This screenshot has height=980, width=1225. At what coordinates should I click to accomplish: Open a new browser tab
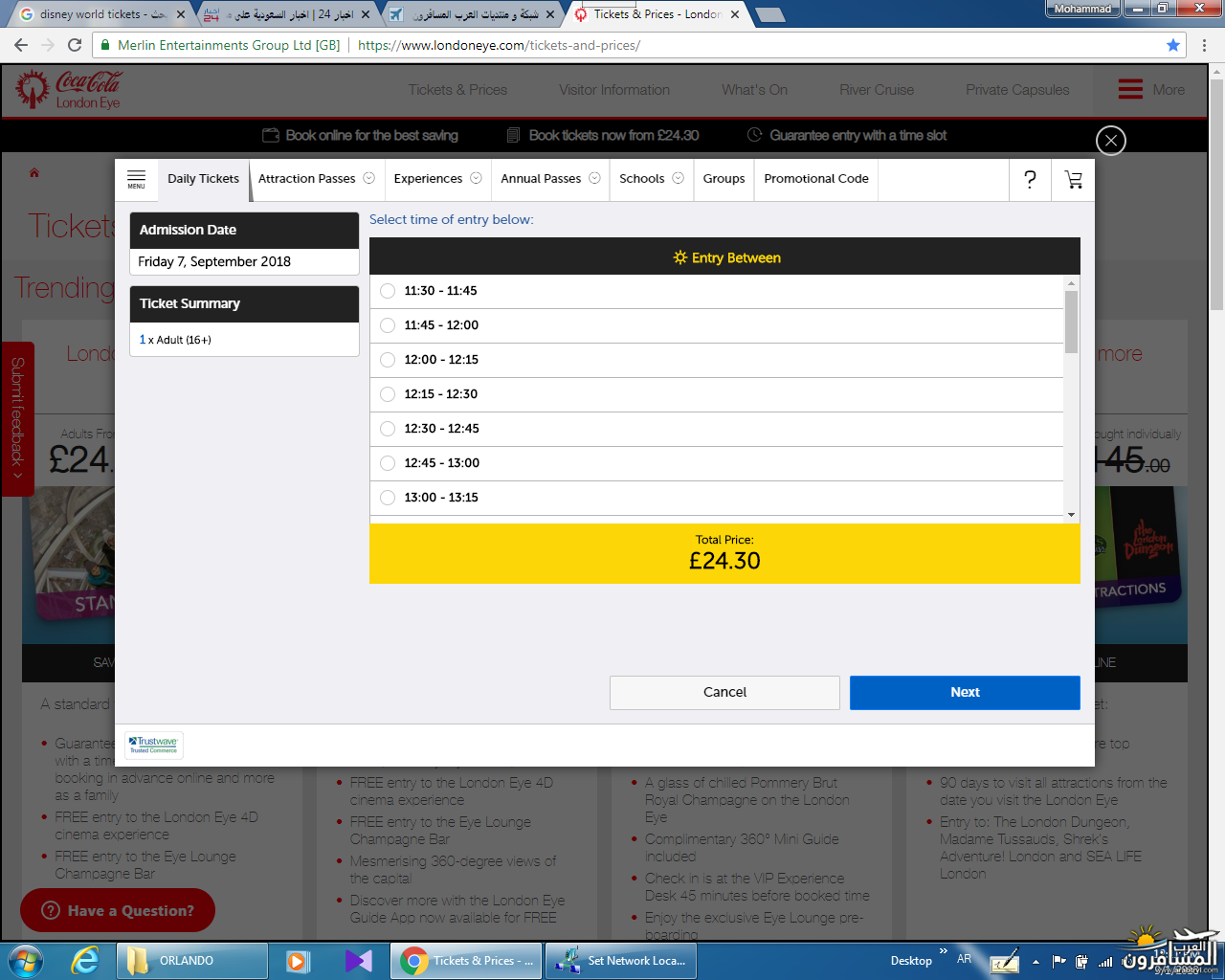pos(769,14)
